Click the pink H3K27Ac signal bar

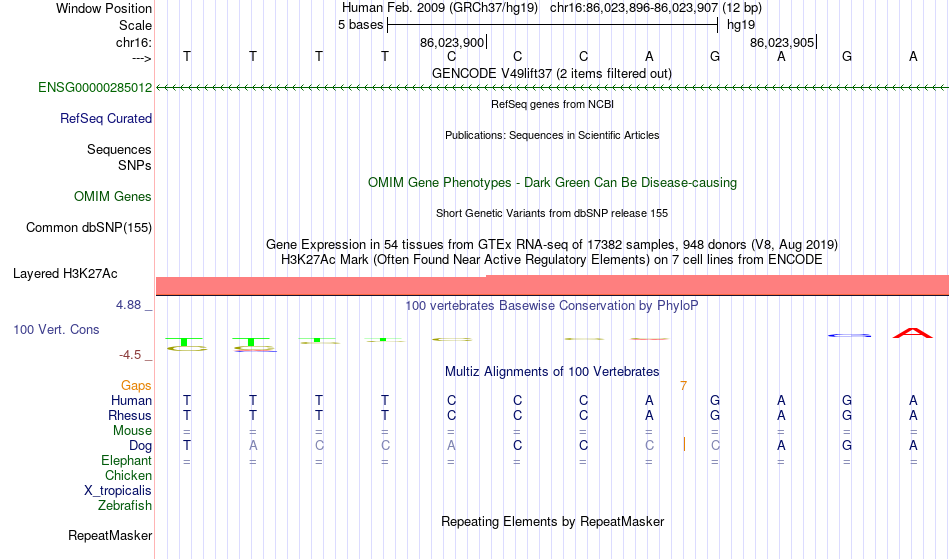tap(553, 285)
